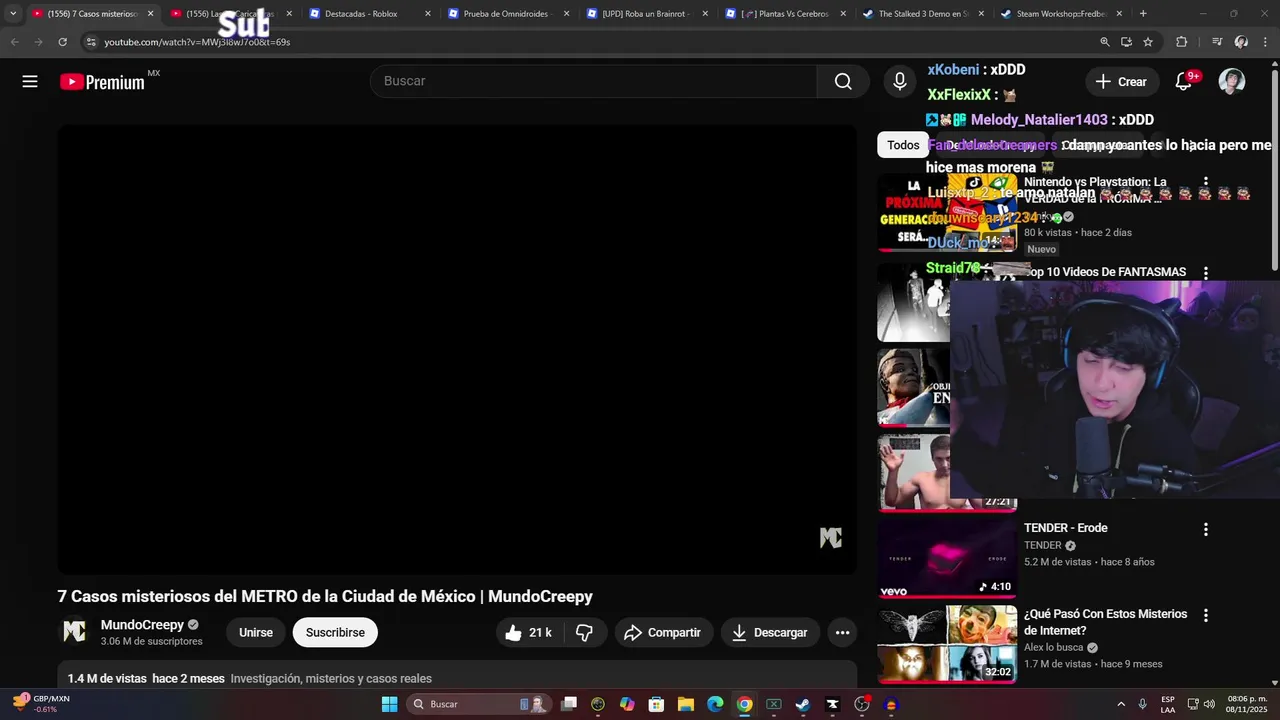Screen dimensions: 1280x720
Task: Open ¿Qué Pasó Con Estos Misterios thumbnail
Action: (947, 644)
